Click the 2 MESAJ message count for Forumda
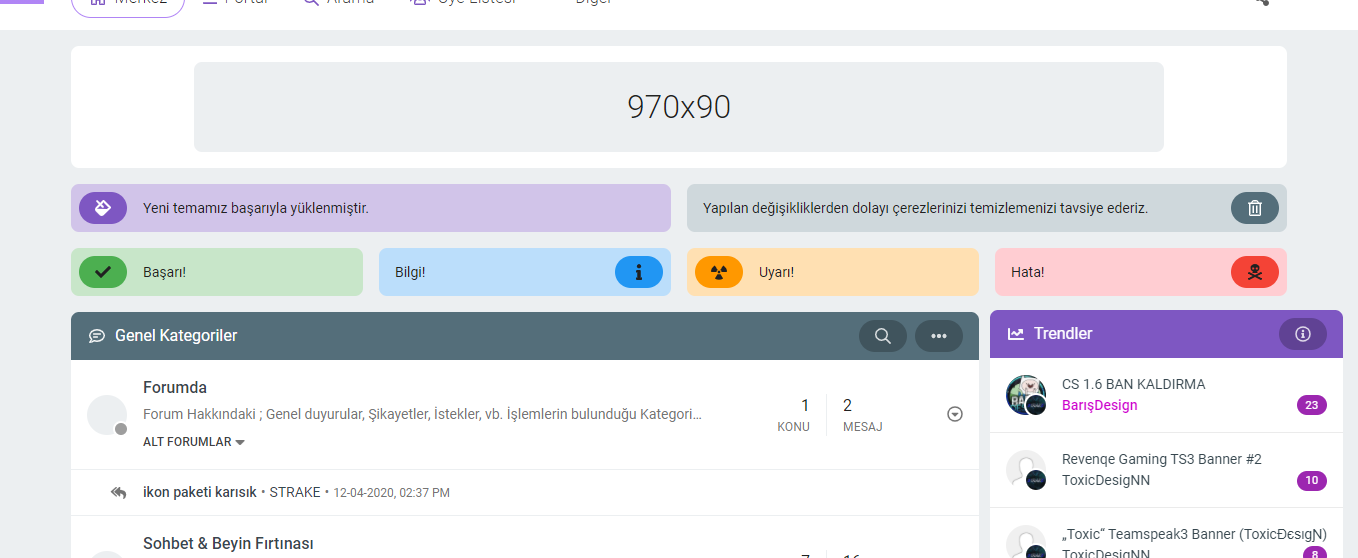The image size is (1358, 558). [862, 415]
